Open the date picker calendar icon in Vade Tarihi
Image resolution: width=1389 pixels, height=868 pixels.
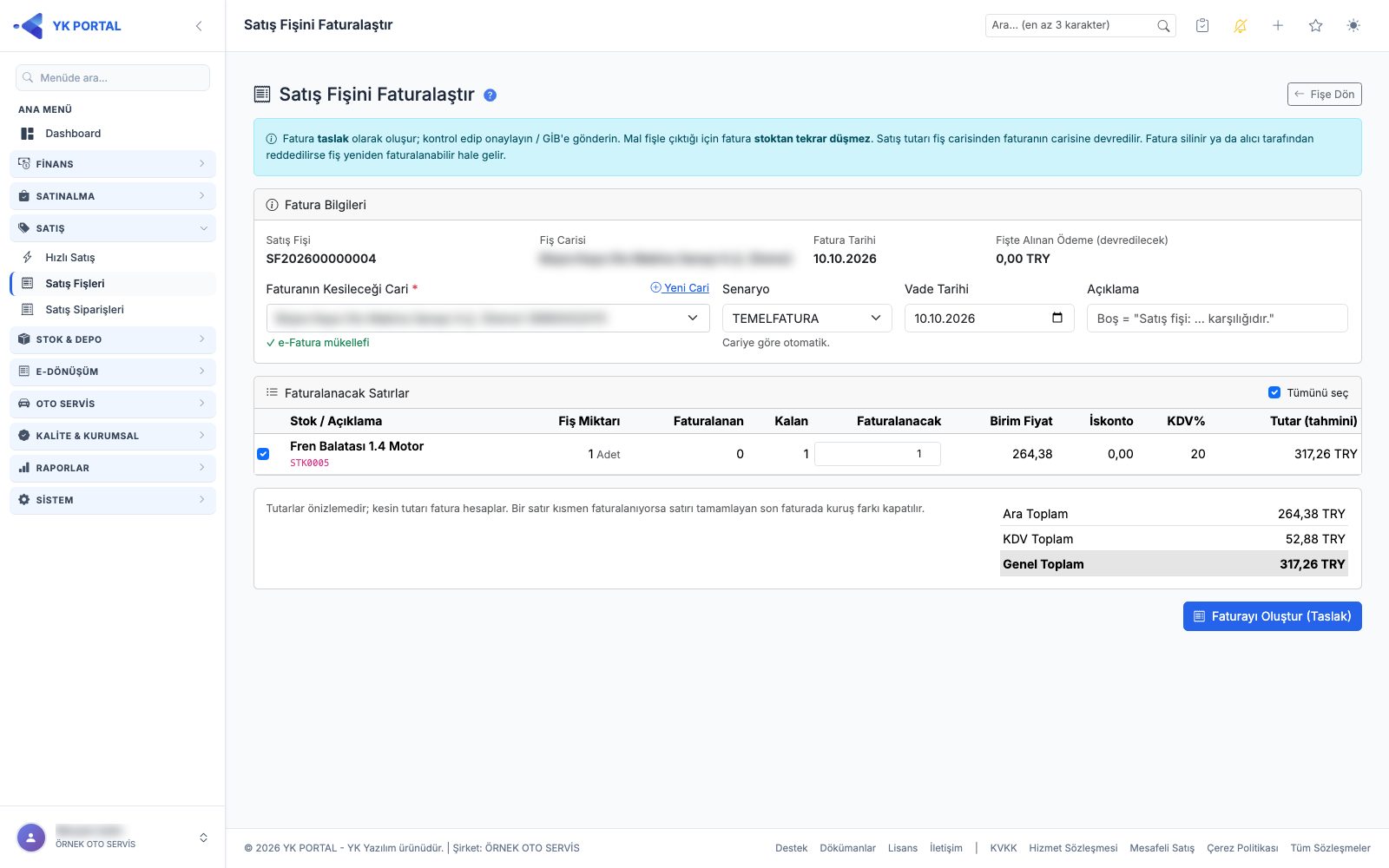[x=1057, y=318]
